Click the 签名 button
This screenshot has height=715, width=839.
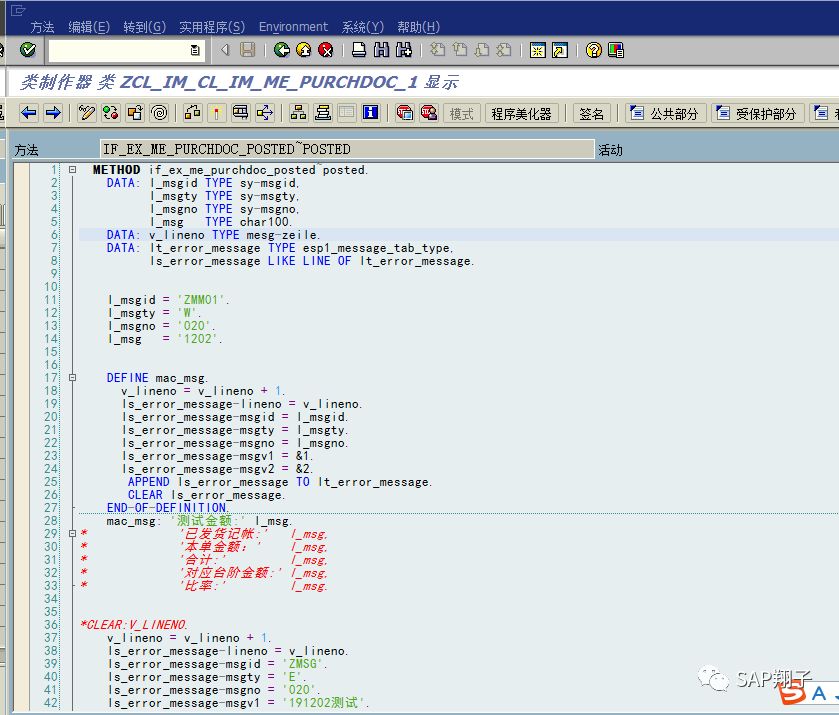[x=591, y=113]
